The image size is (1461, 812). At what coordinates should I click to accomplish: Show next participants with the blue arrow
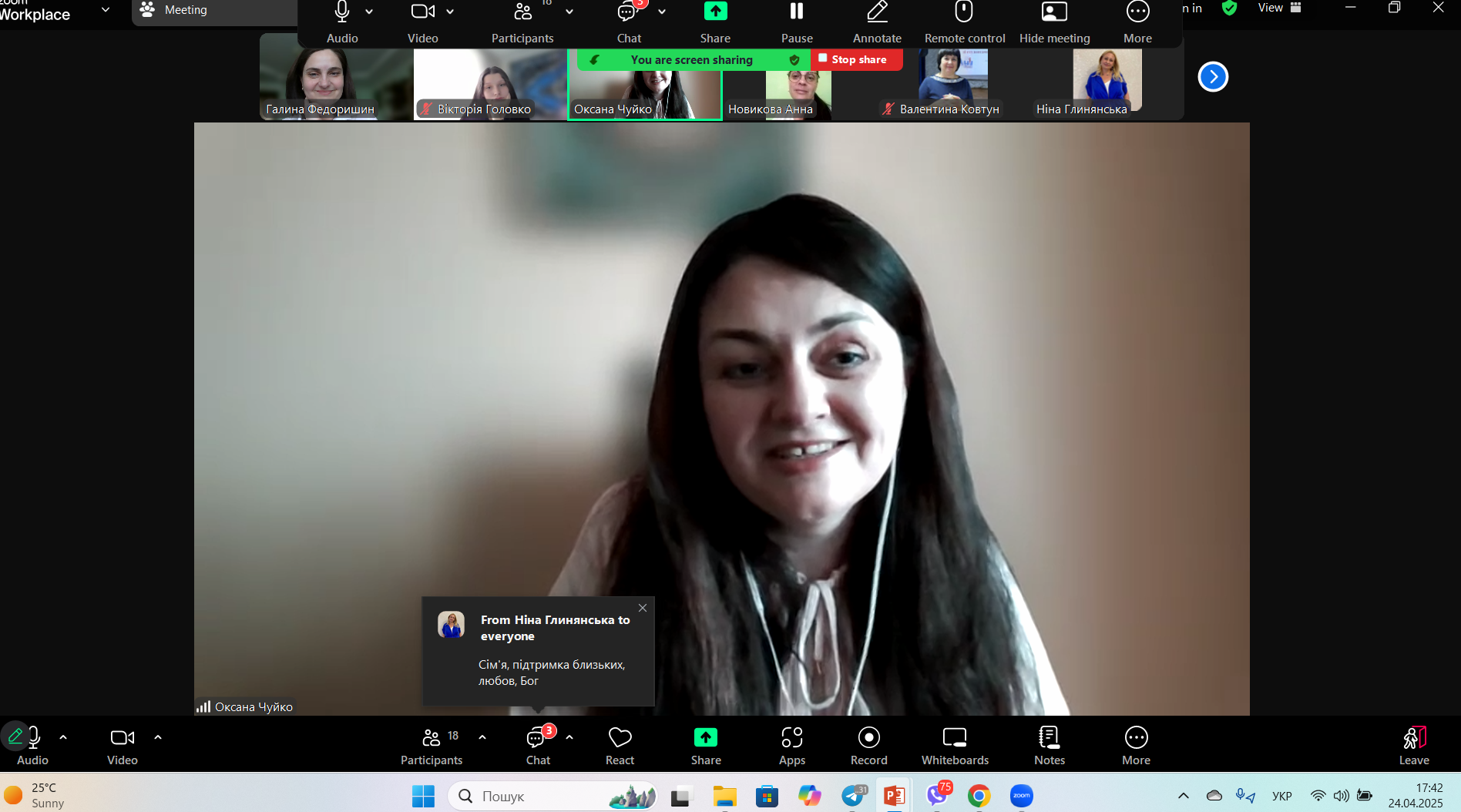coord(1213,76)
